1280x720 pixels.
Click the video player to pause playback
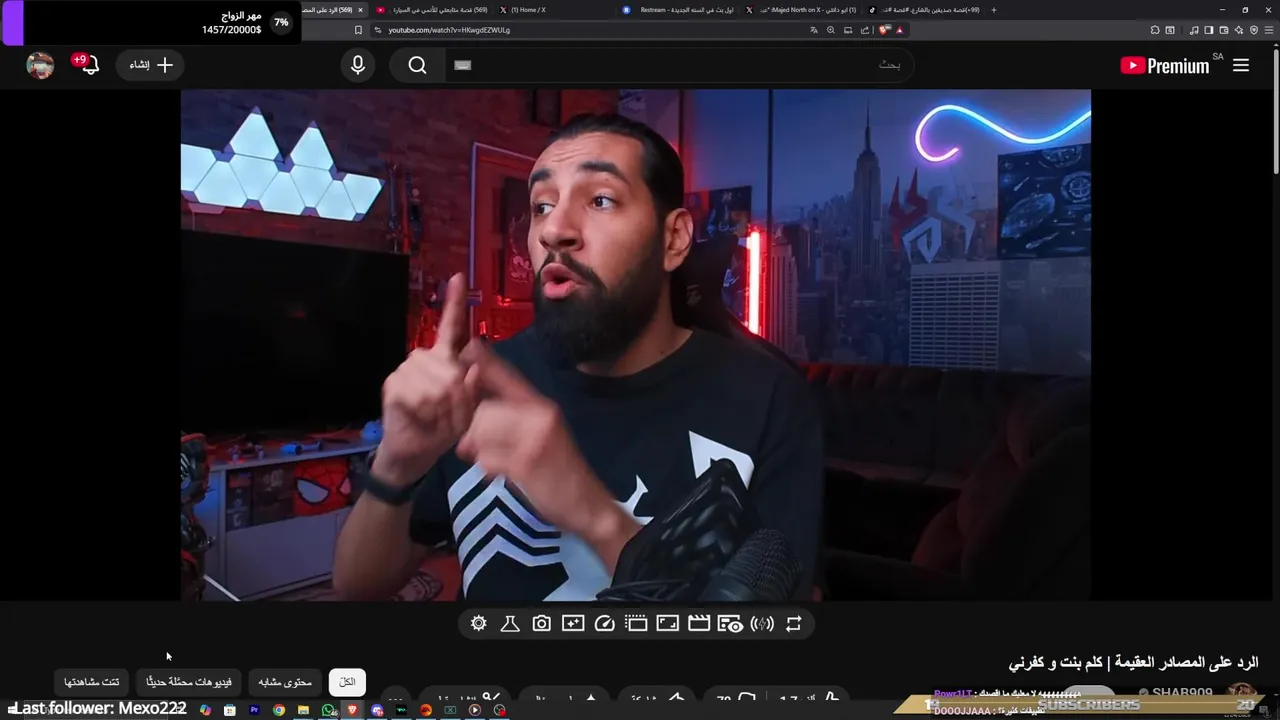tap(635, 345)
